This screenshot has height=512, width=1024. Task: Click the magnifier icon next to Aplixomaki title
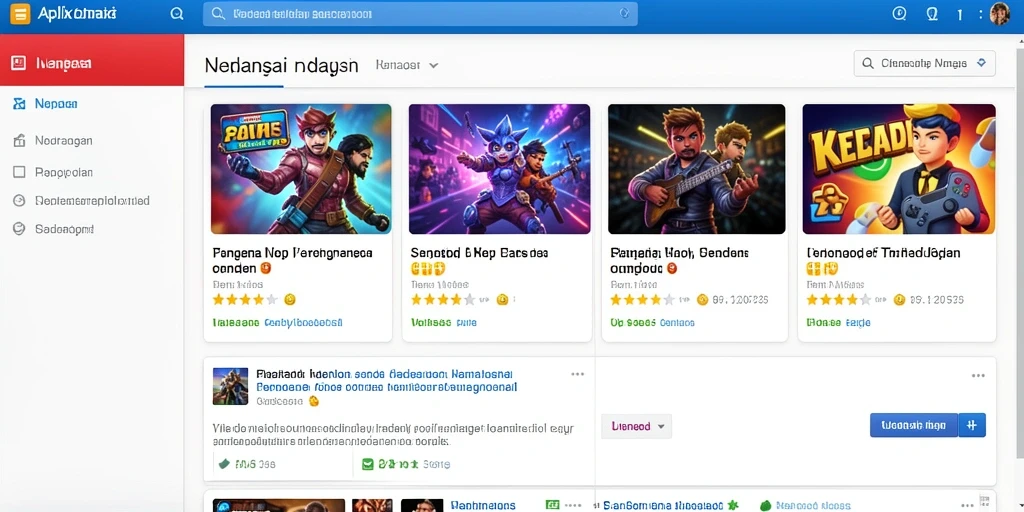click(x=176, y=14)
